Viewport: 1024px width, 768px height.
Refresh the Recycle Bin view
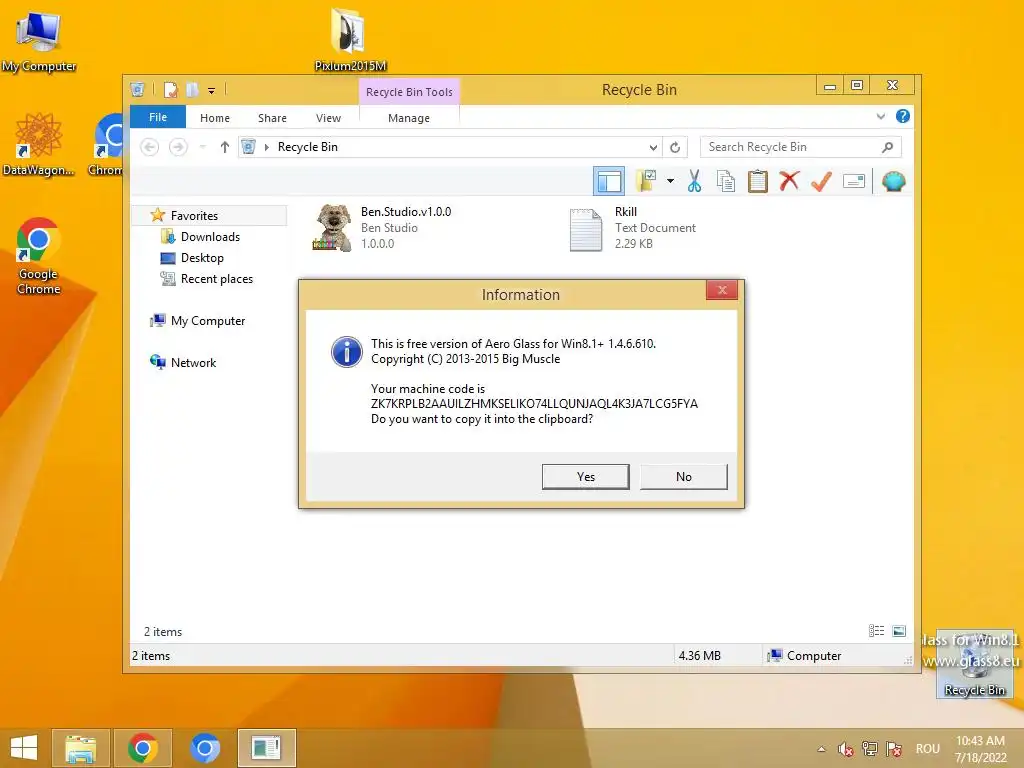(675, 147)
